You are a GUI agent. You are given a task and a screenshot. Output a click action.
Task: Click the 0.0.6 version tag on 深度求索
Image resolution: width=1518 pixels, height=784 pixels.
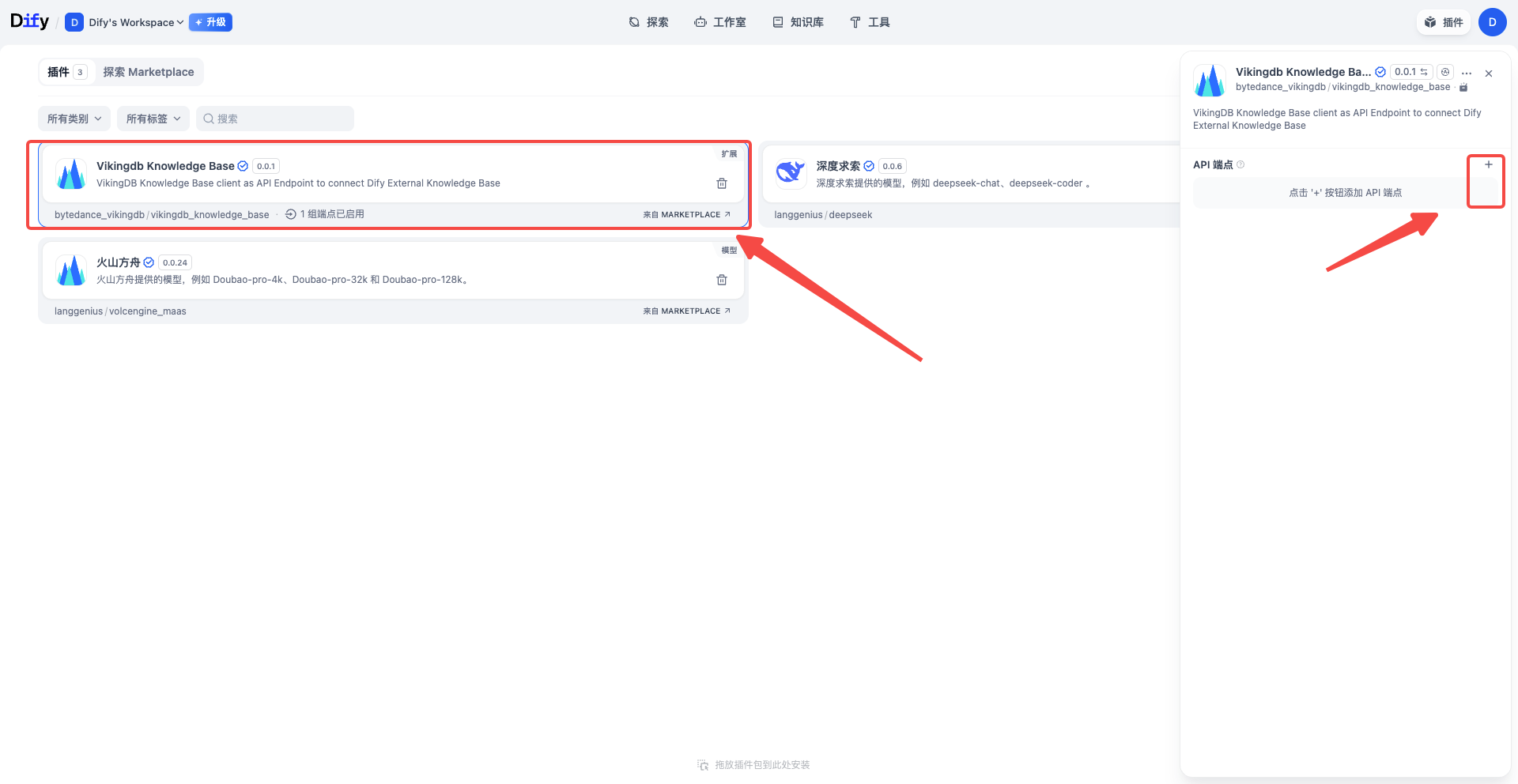click(x=893, y=166)
